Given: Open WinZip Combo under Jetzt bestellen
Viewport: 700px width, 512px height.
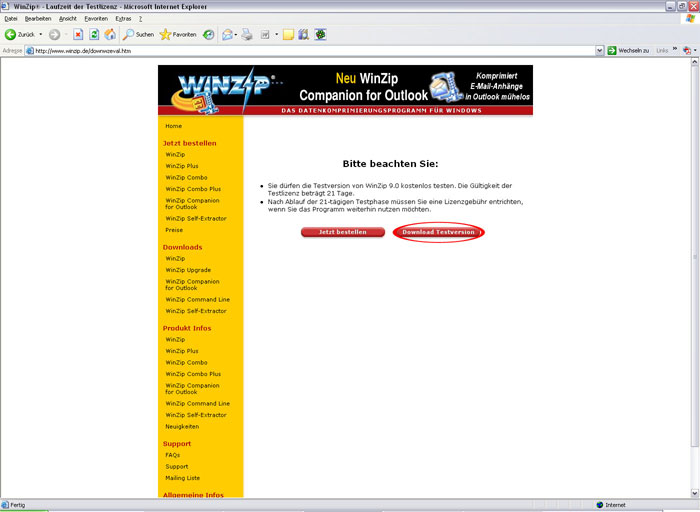Looking at the screenshot, I should (x=186, y=178).
